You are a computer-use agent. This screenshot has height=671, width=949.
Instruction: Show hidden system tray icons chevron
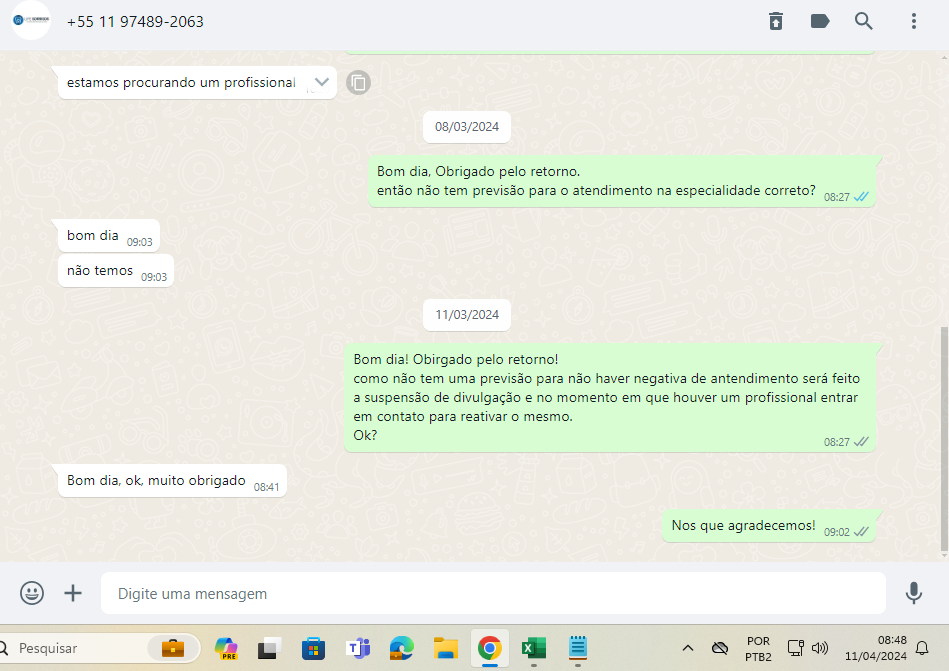point(688,648)
